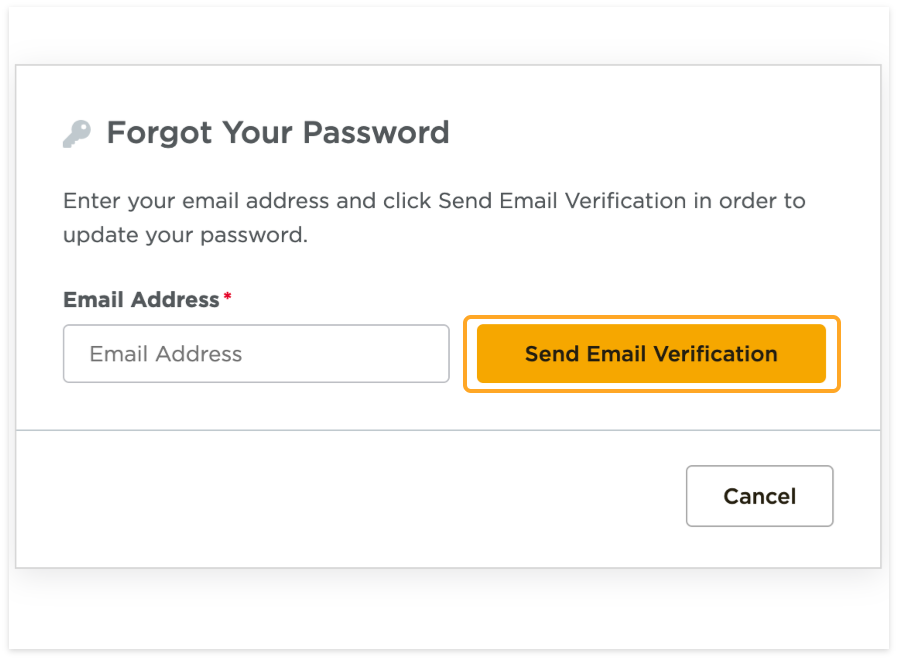898x660 pixels.
Task: Click inside the Email Address input box
Action: [x=256, y=354]
